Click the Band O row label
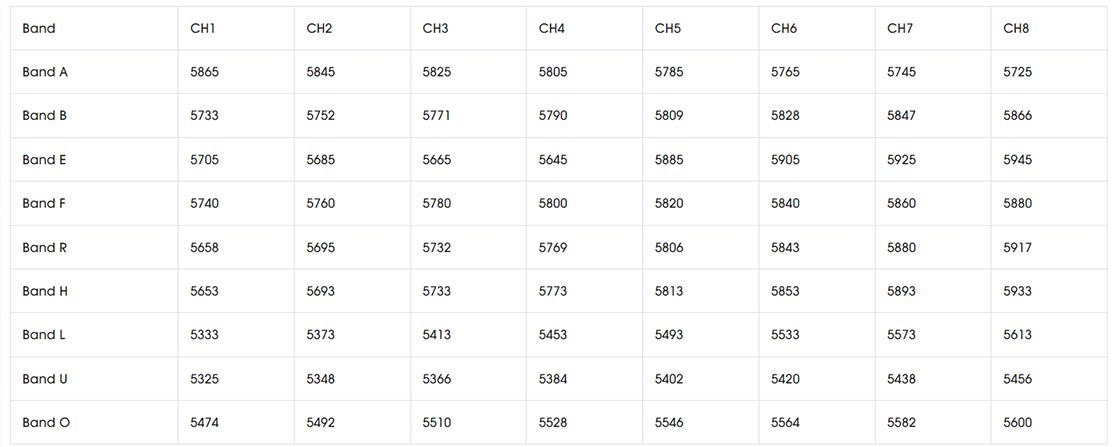The width and height of the screenshot is (1112, 447). (46, 423)
